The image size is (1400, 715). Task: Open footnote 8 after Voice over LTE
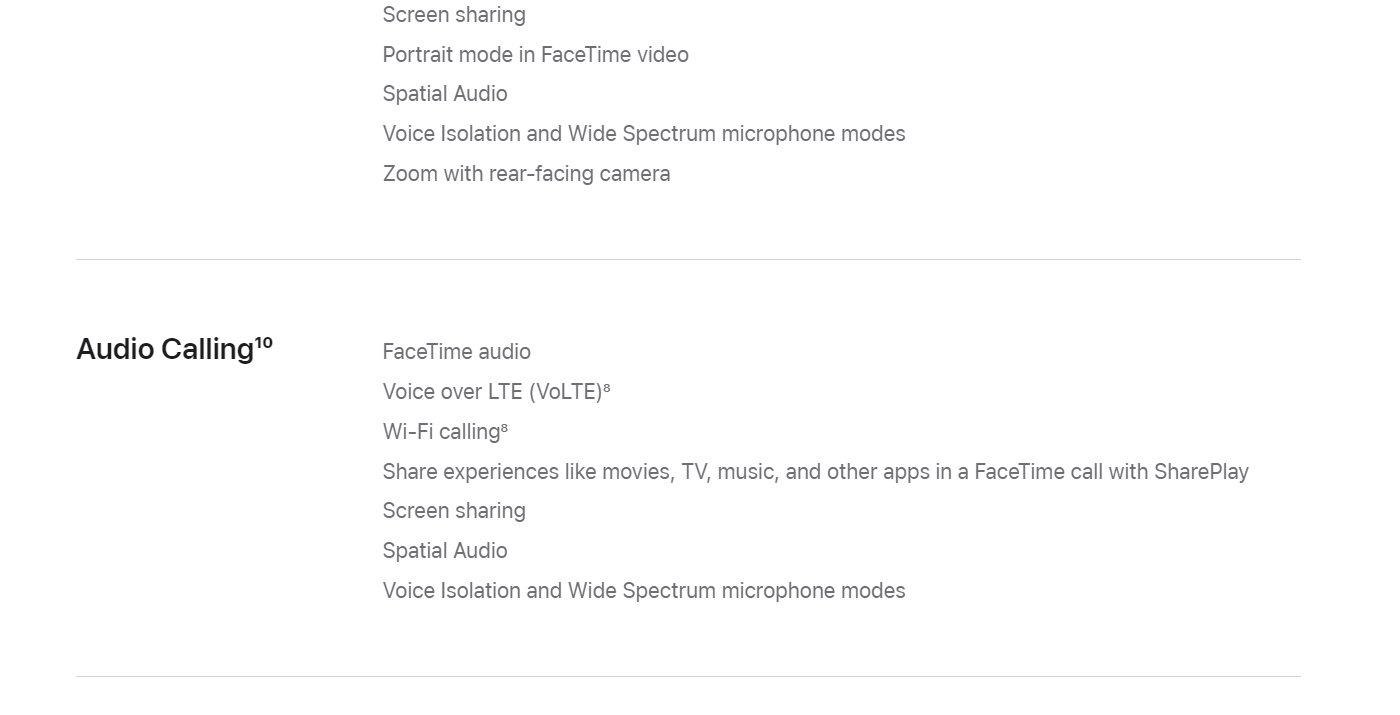[x=607, y=387]
